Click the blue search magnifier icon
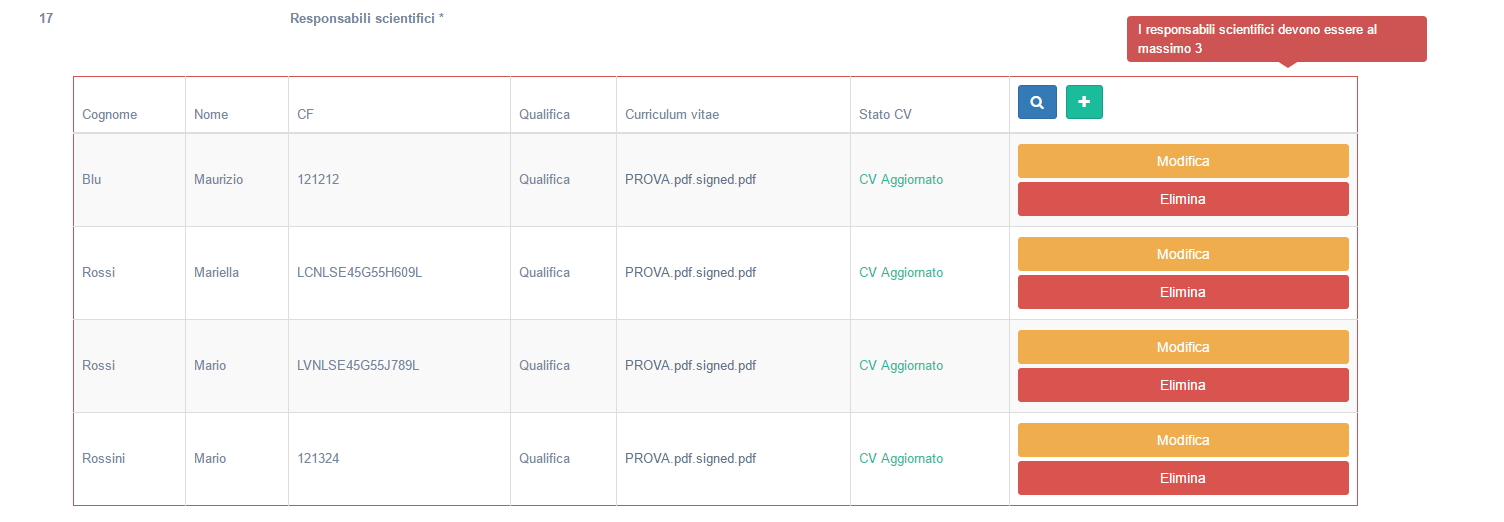1504x522 pixels. 1037,102
